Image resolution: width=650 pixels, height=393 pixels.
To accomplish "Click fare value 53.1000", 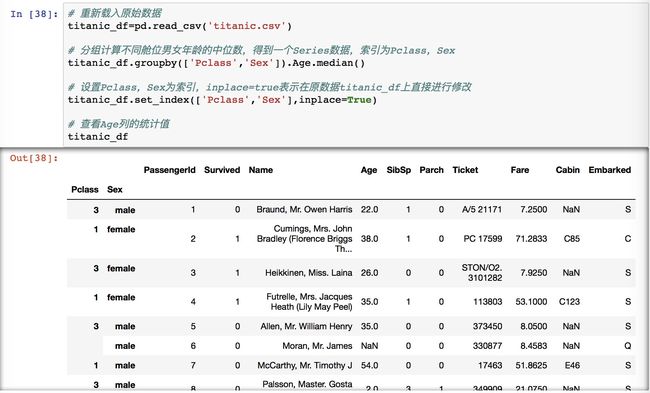I will click(x=531, y=302).
